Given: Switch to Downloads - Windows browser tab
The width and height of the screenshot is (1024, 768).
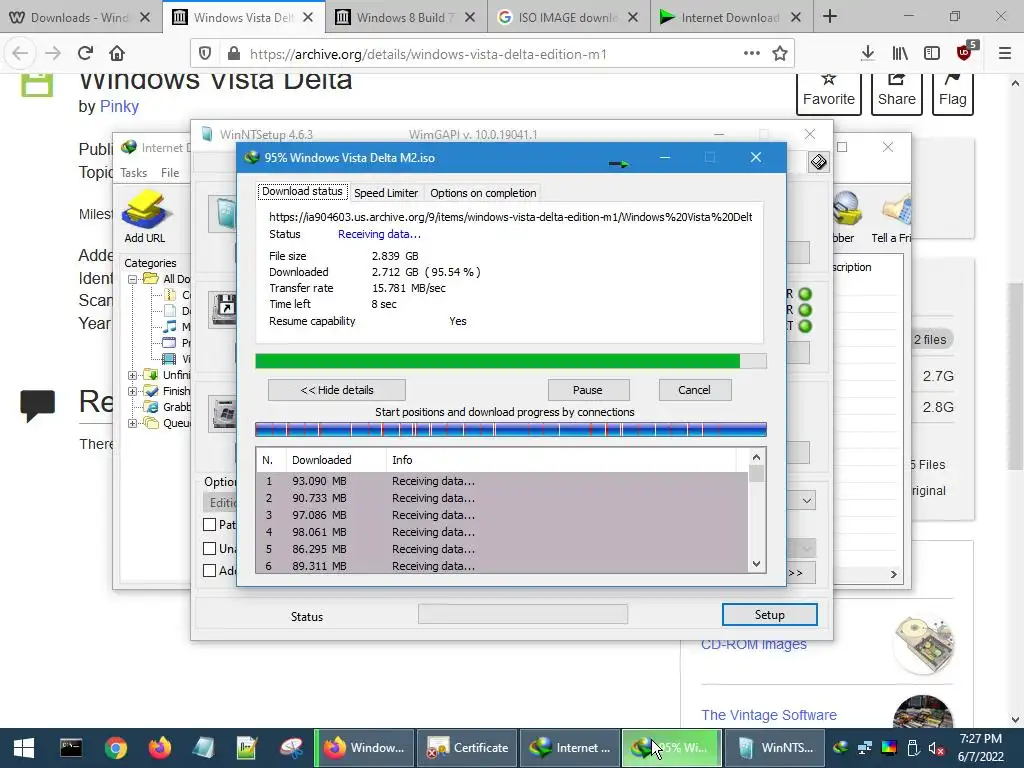Looking at the screenshot, I should pos(80,17).
